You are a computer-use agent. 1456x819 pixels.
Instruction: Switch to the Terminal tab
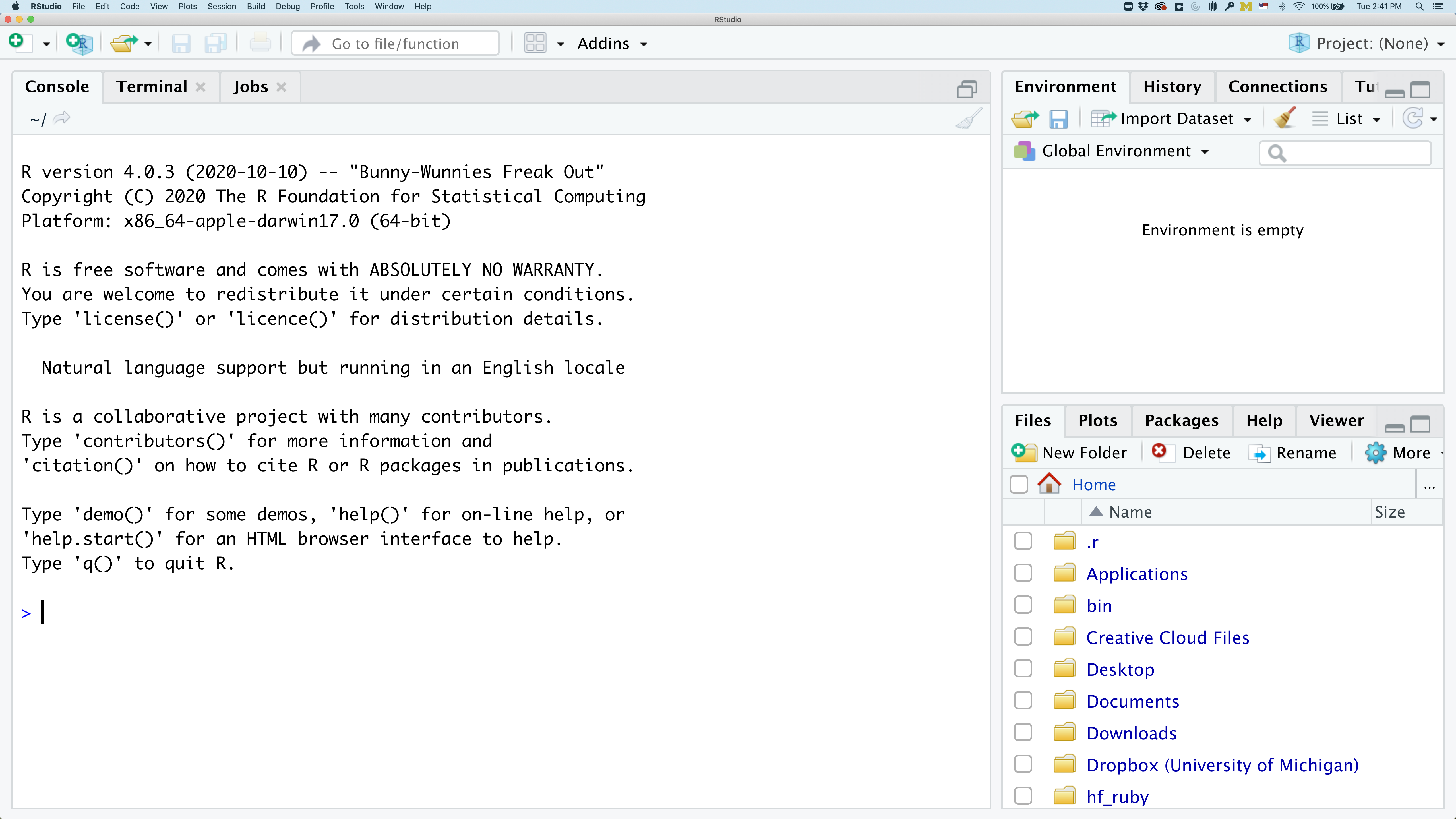152,86
